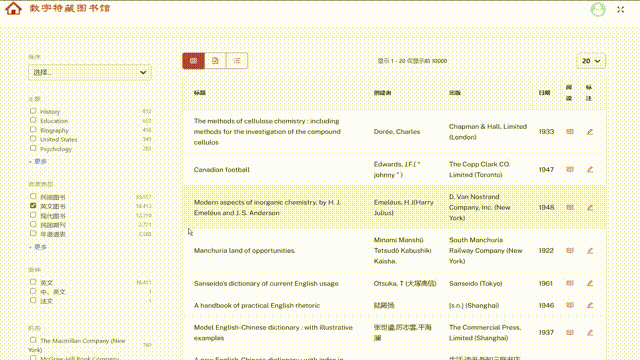
Task: Check the 法文 language filter
Action: coord(33,300)
